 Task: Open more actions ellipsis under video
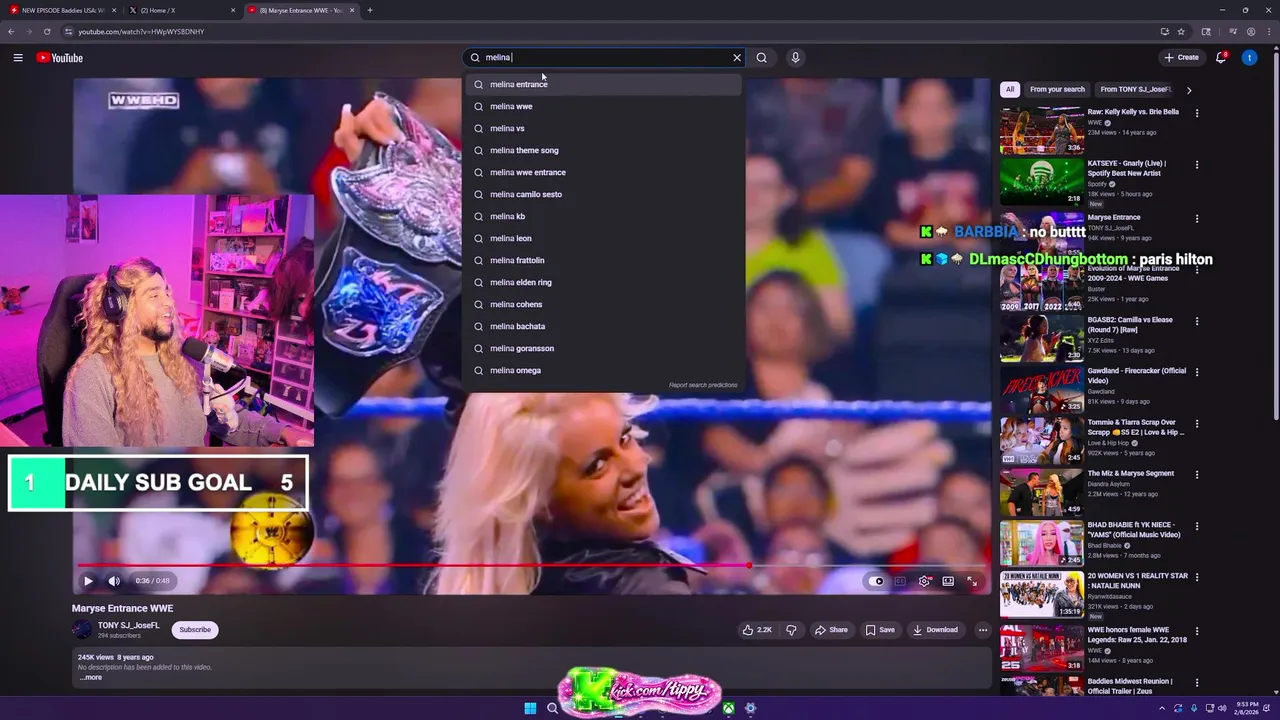pyautogui.click(x=983, y=630)
